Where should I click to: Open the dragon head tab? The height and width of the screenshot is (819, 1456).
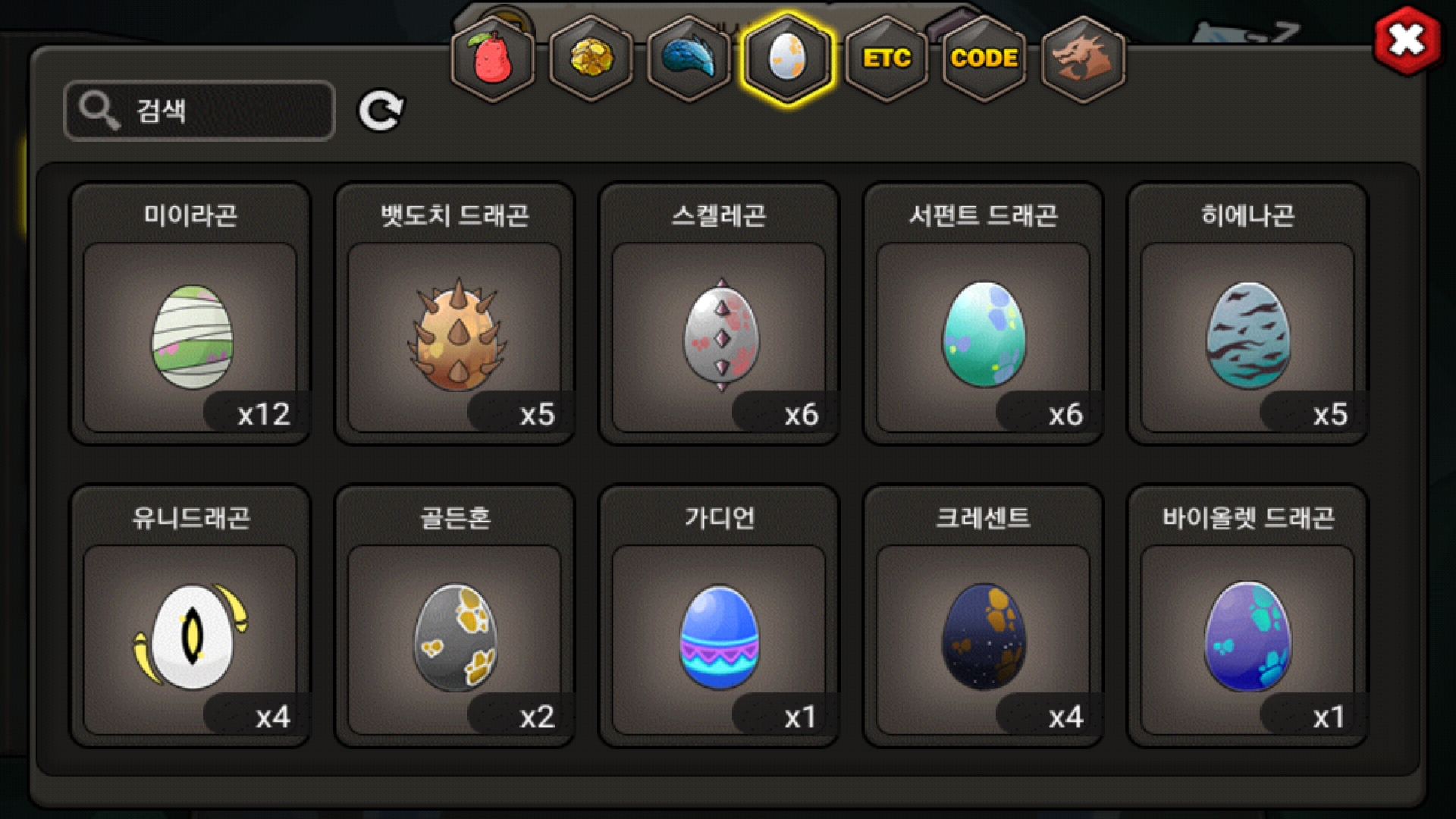[x=1083, y=58]
